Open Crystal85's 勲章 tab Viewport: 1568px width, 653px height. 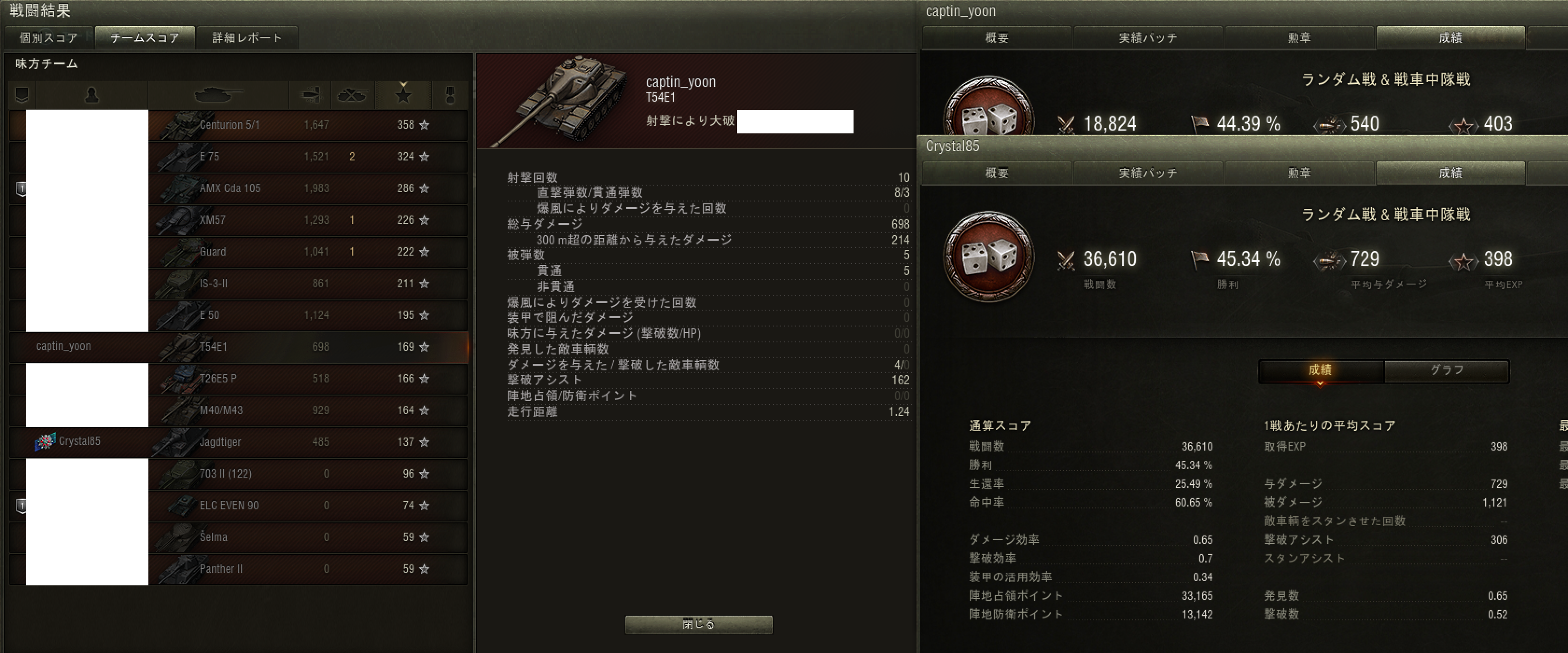coord(1299,173)
